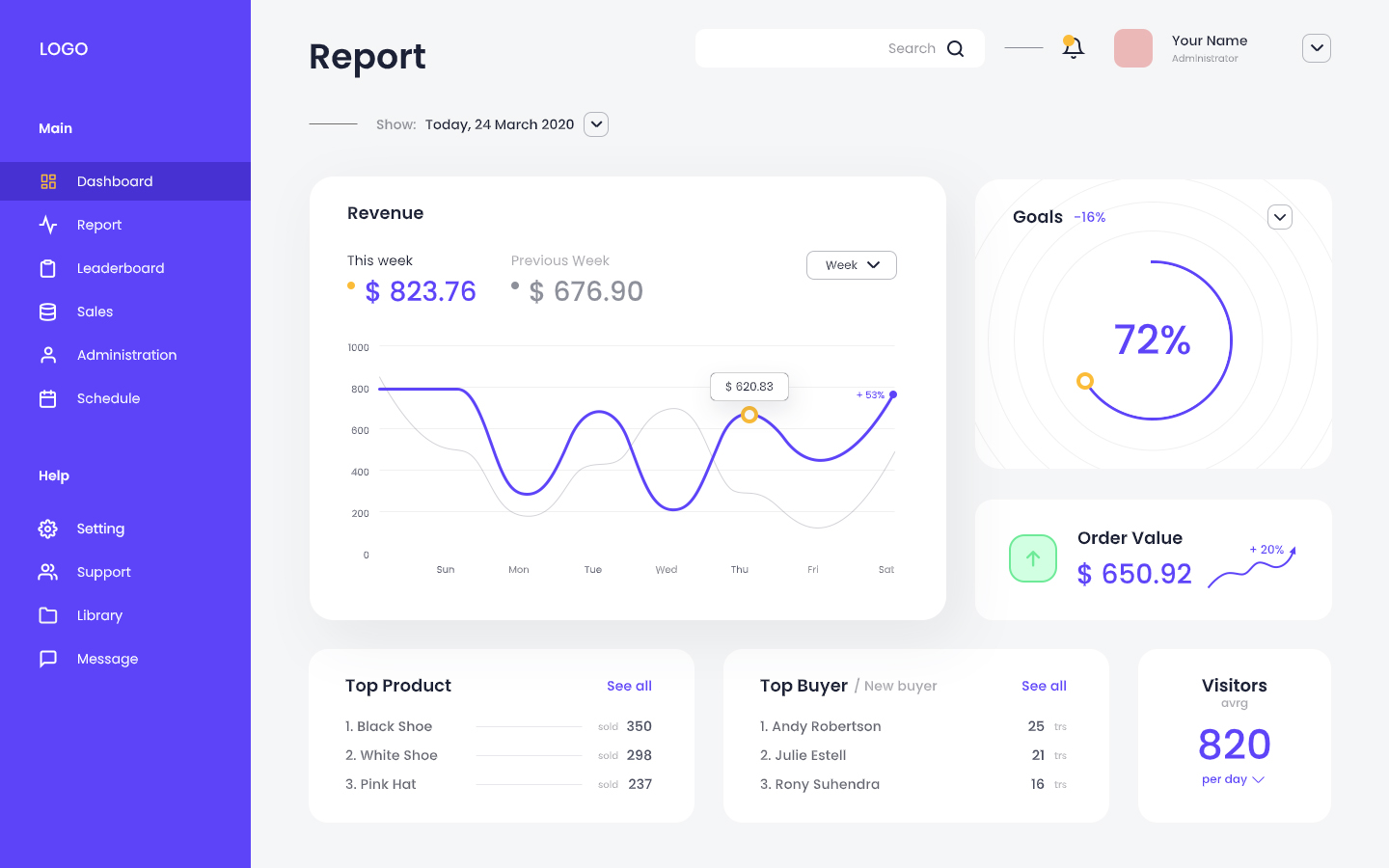Open the Message chat bubble icon
This screenshot has width=1389, height=868.
tap(48, 658)
